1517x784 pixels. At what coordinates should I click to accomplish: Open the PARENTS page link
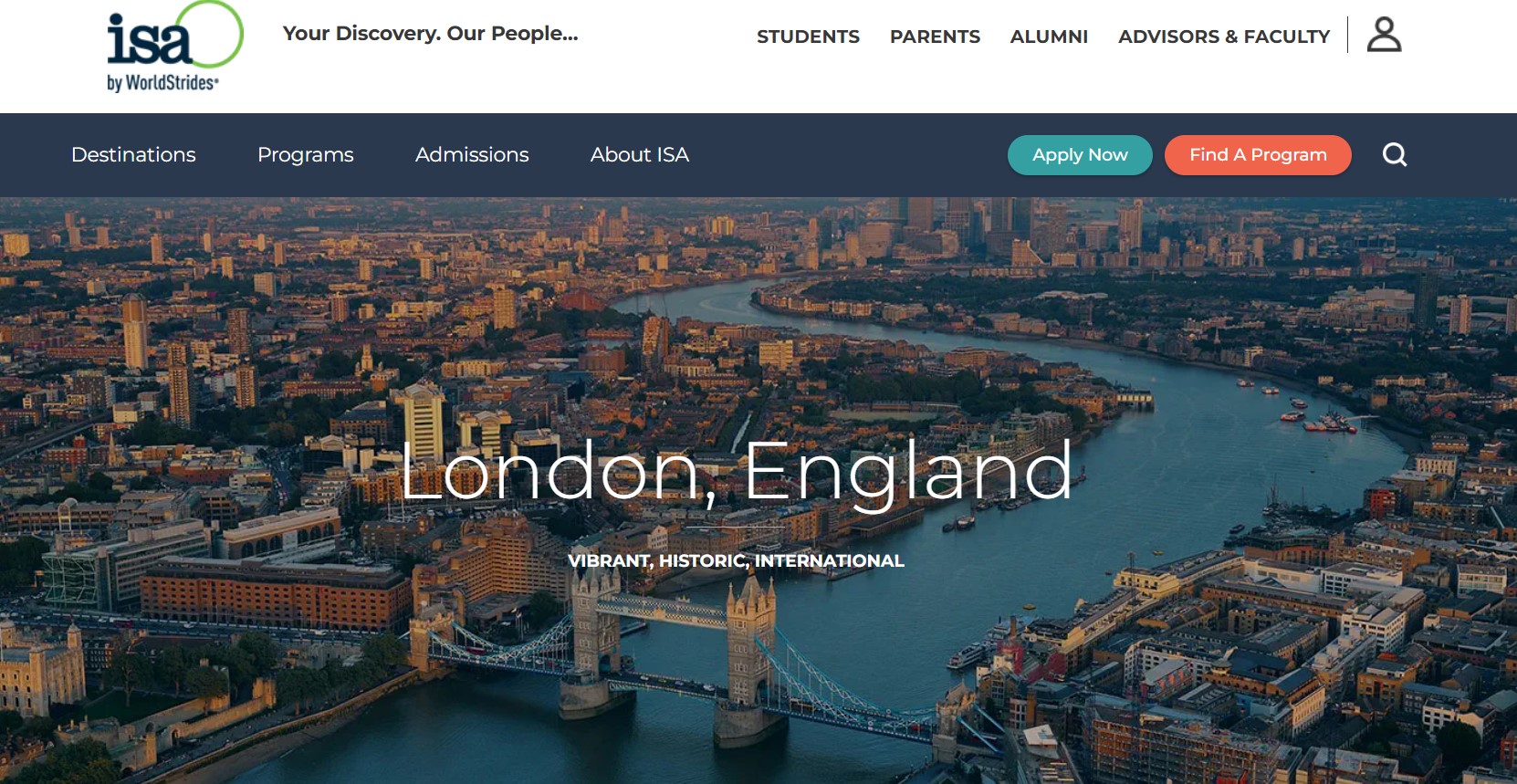point(935,37)
